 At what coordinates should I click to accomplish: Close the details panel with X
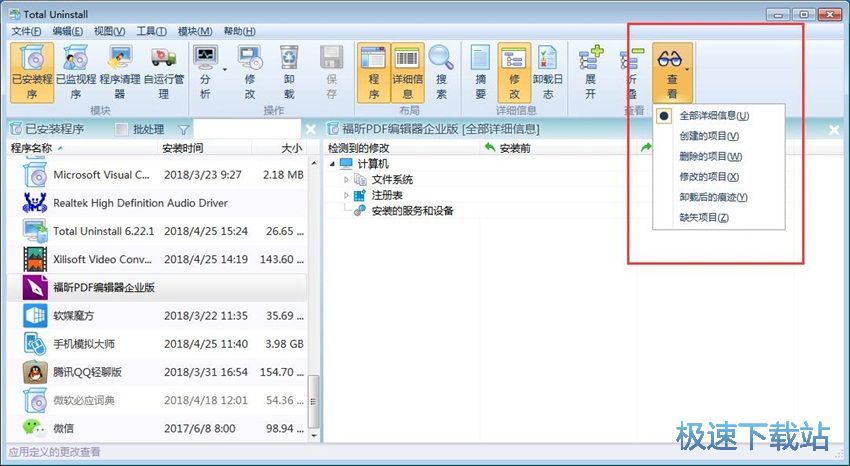tap(834, 130)
